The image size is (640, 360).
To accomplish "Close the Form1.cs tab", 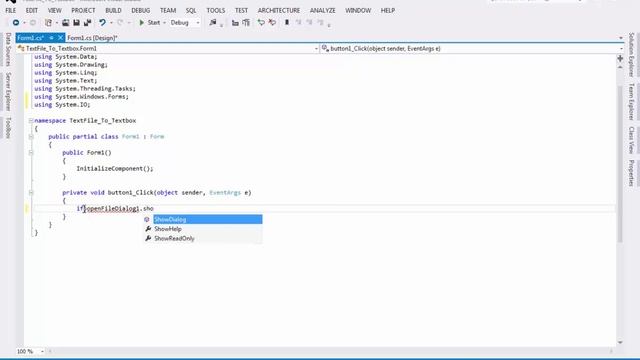I will pos(60,38).
